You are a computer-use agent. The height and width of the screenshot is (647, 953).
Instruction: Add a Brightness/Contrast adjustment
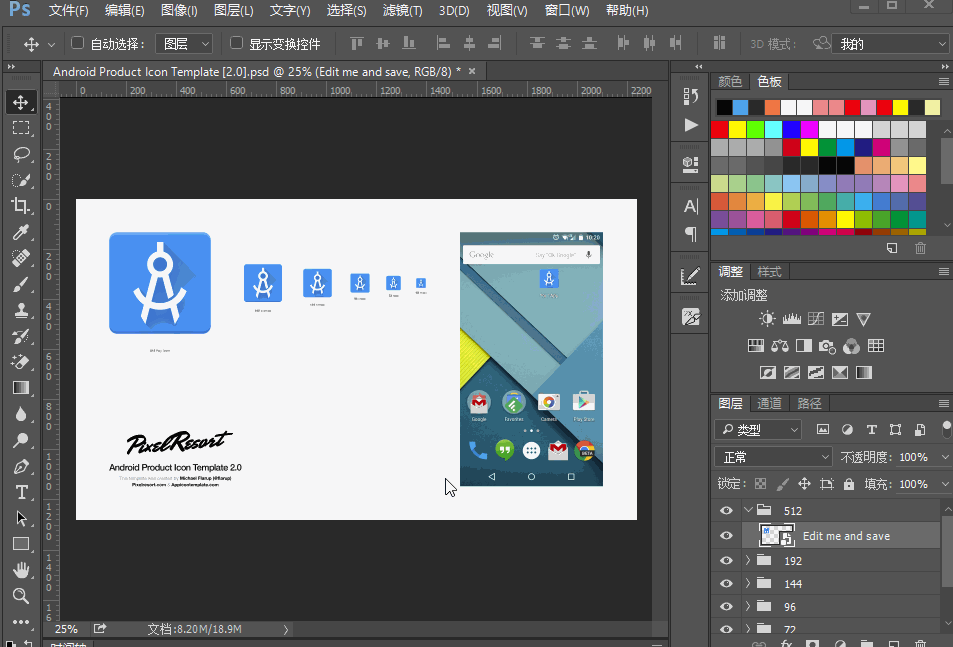tap(767, 319)
